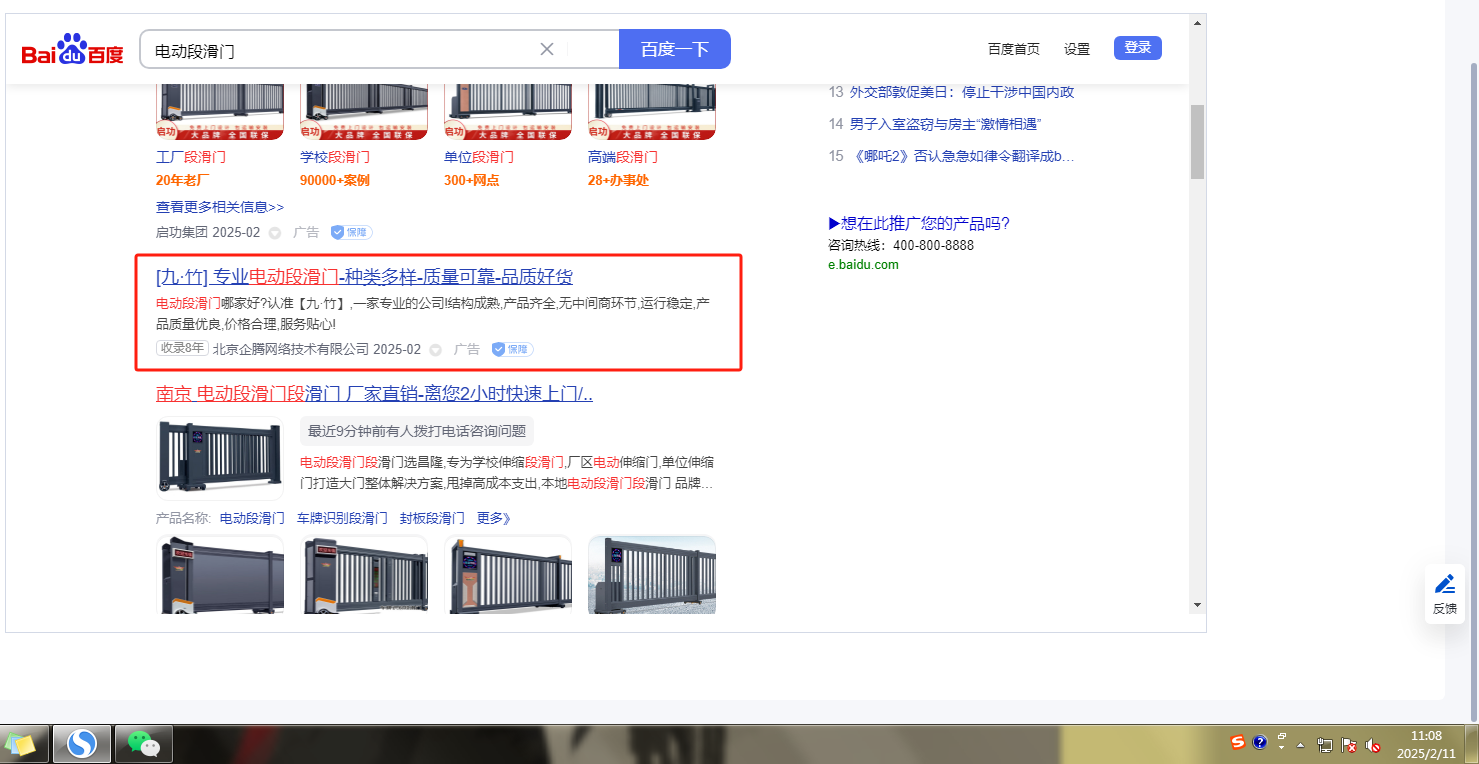Clear the search box with the X icon
The height and width of the screenshot is (764, 1479).
tap(547, 49)
